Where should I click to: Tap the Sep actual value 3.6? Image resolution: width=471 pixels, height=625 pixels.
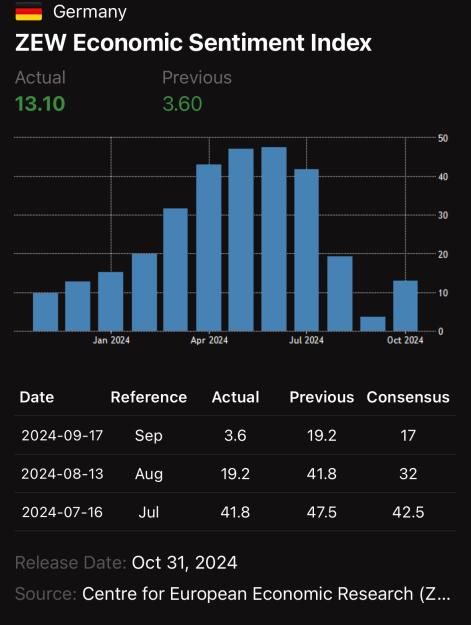point(235,435)
